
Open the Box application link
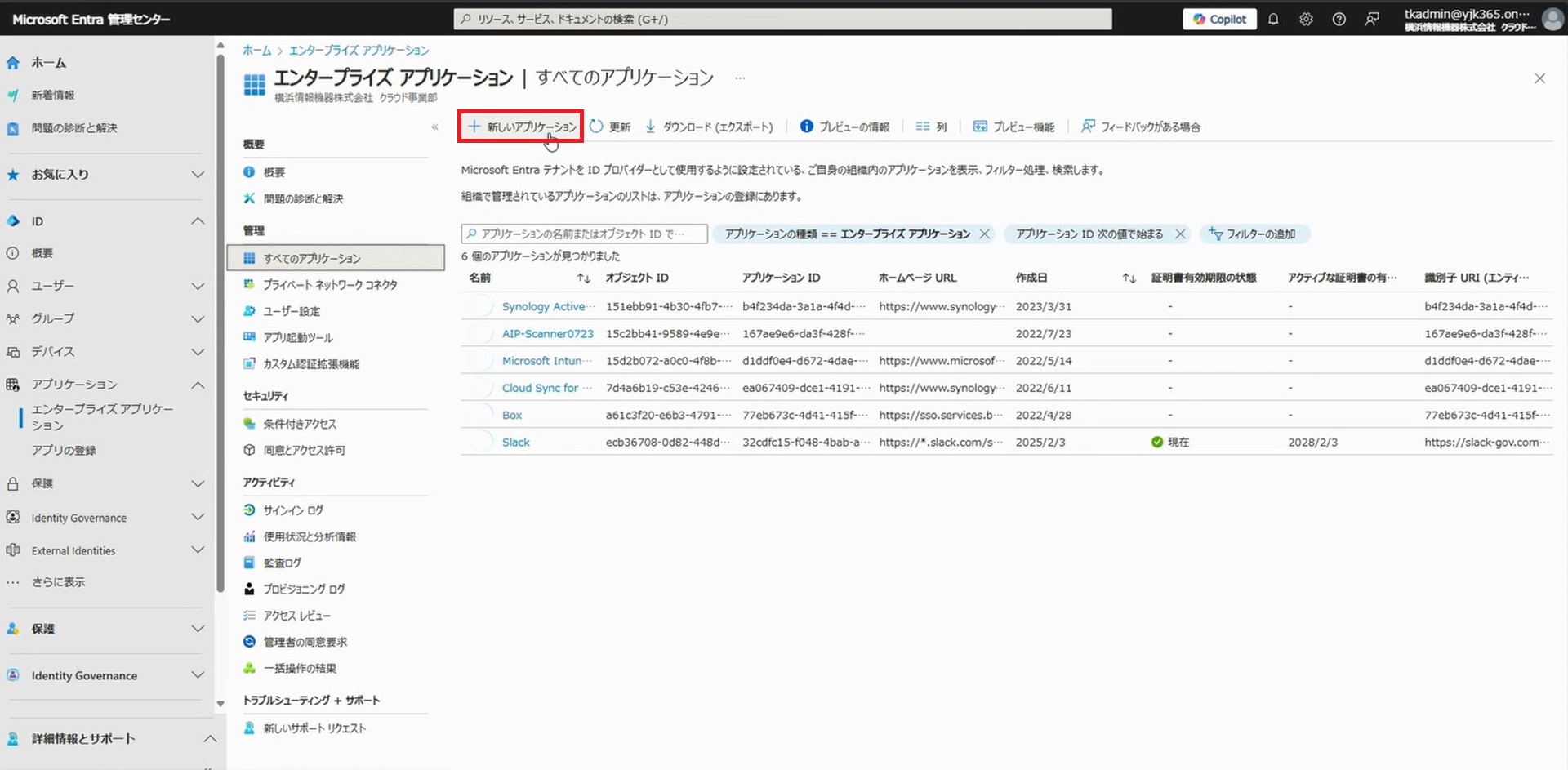[x=511, y=415]
